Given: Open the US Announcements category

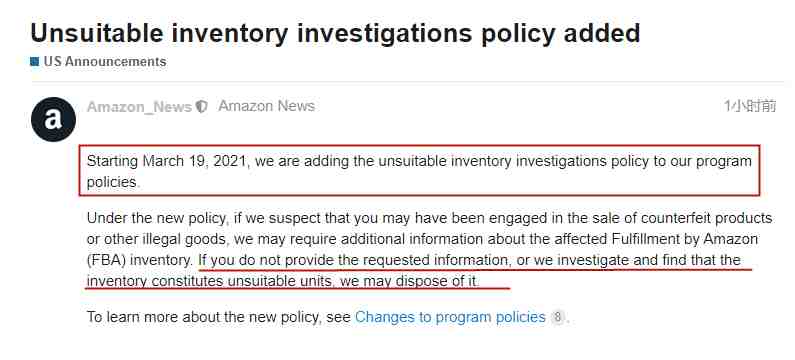Looking at the screenshot, I should point(105,62).
